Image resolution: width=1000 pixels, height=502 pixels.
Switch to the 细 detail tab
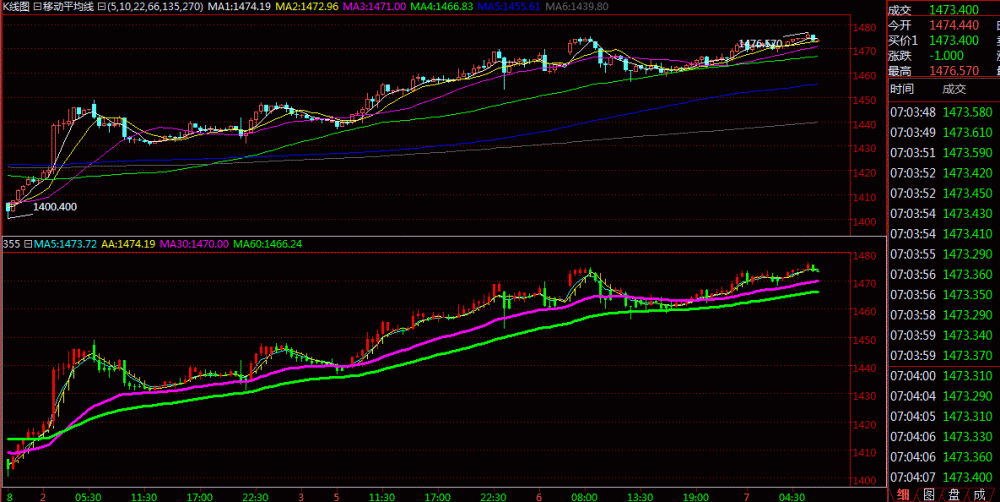[904, 494]
